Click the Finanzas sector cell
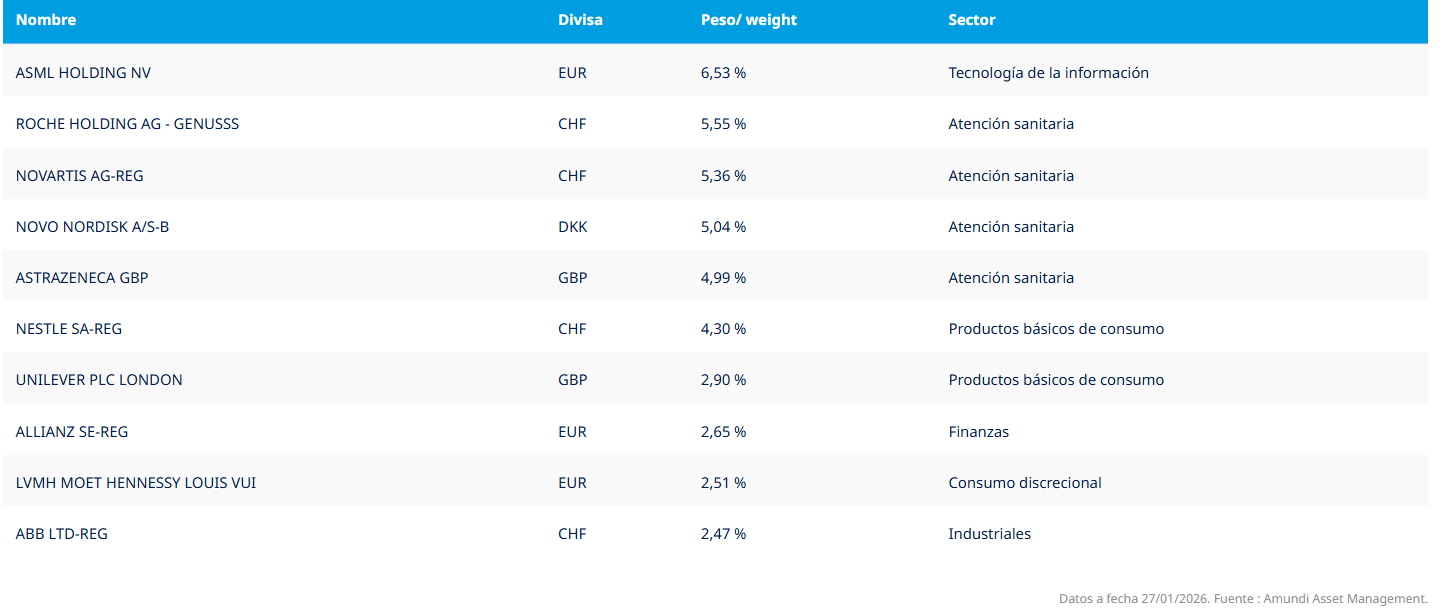 pos(978,432)
